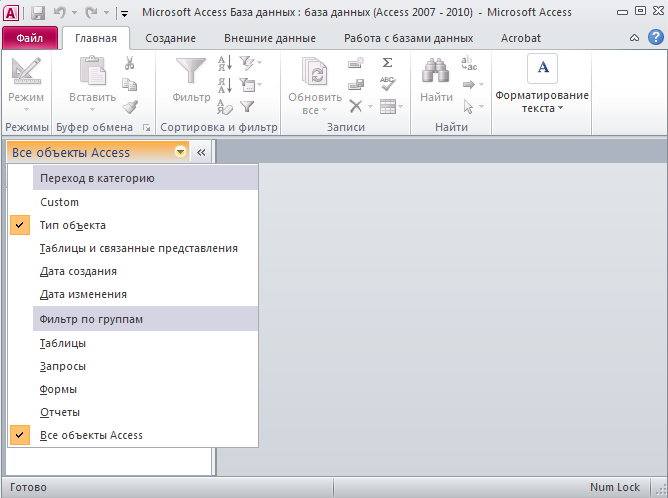
Task: Open the Внешние данные tab
Action: [270, 38]
